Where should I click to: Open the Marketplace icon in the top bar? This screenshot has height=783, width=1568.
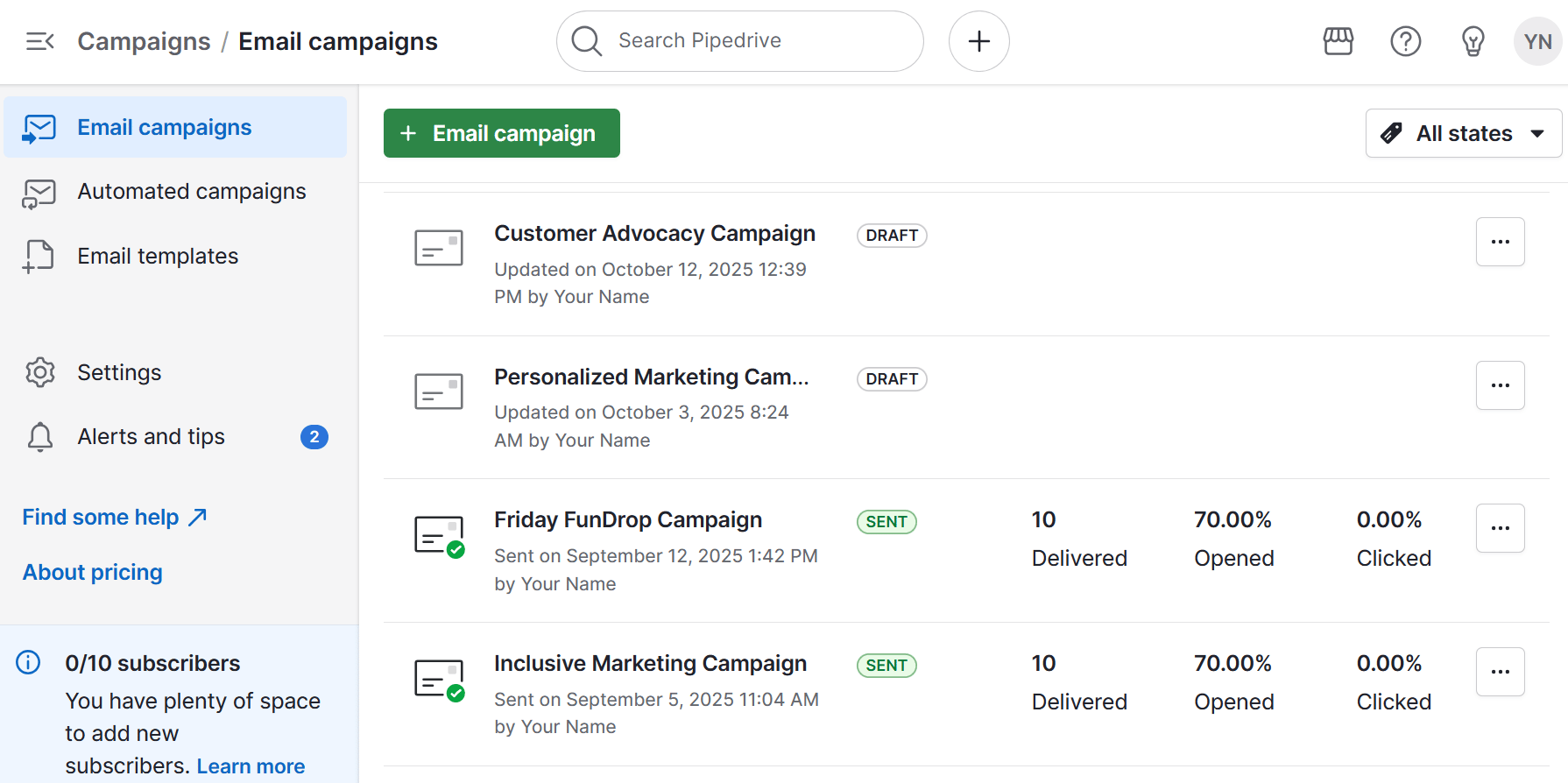(1338, 40)
